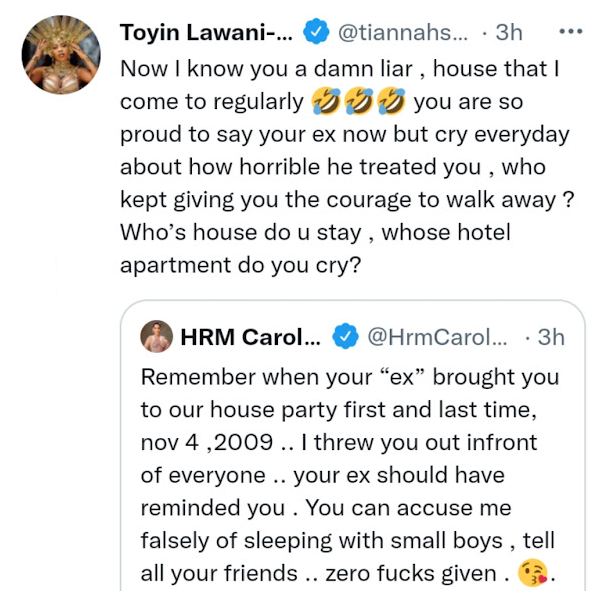The width and height of the screenshot is (600, 591).
Task: Visit the @tiannahs... handle
Action: pos(403,33)
